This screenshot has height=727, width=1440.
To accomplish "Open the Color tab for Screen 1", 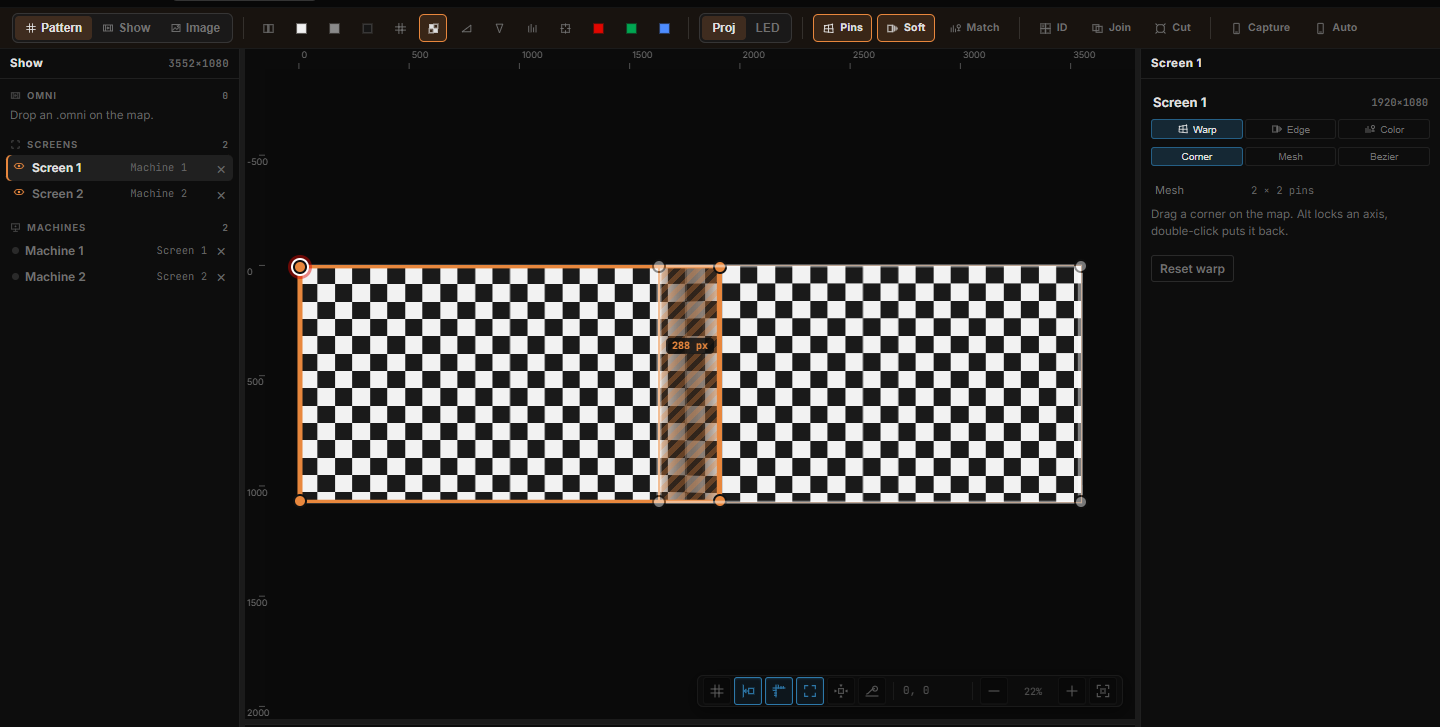I will [x=1384, y=129].
